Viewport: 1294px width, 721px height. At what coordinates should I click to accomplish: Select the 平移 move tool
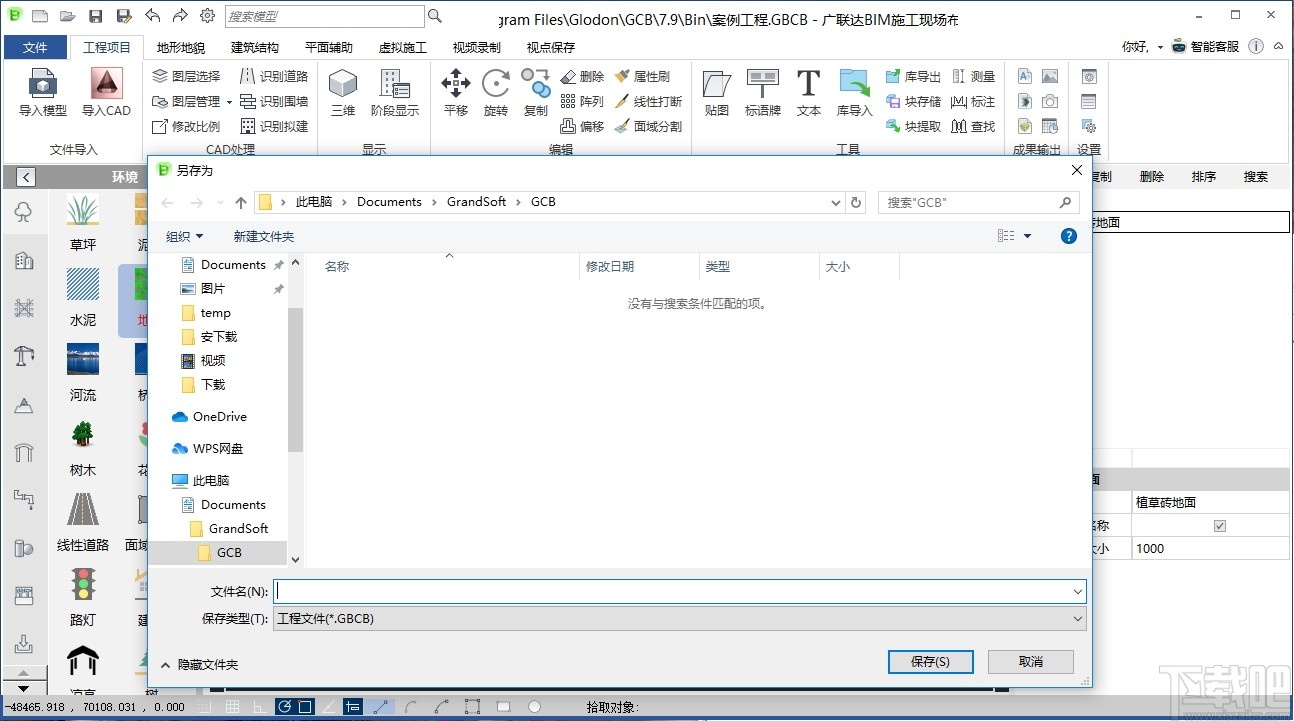(456, 93)
